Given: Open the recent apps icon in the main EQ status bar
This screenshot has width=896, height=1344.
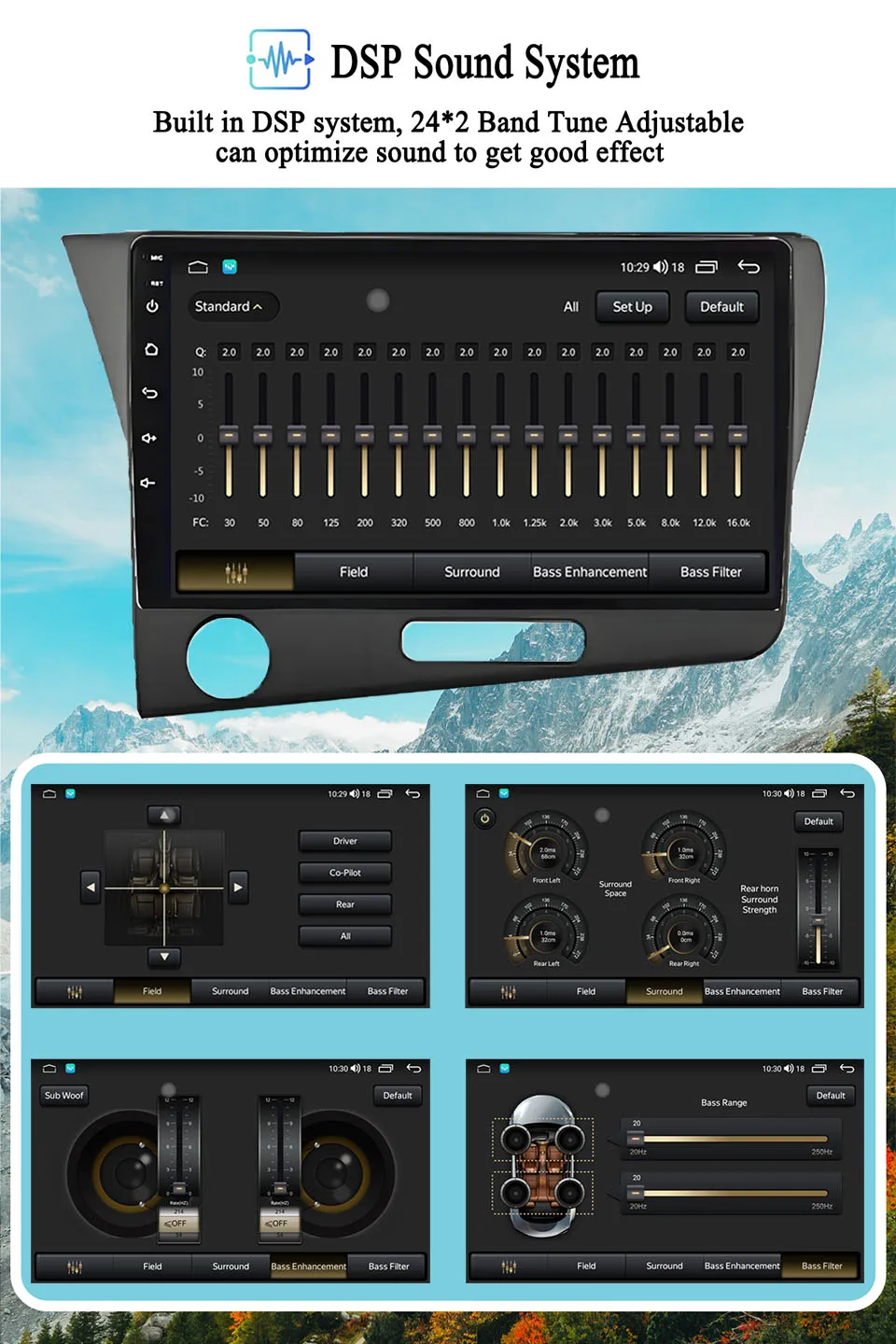Looking at the screenshot, I should pos(707,267).
